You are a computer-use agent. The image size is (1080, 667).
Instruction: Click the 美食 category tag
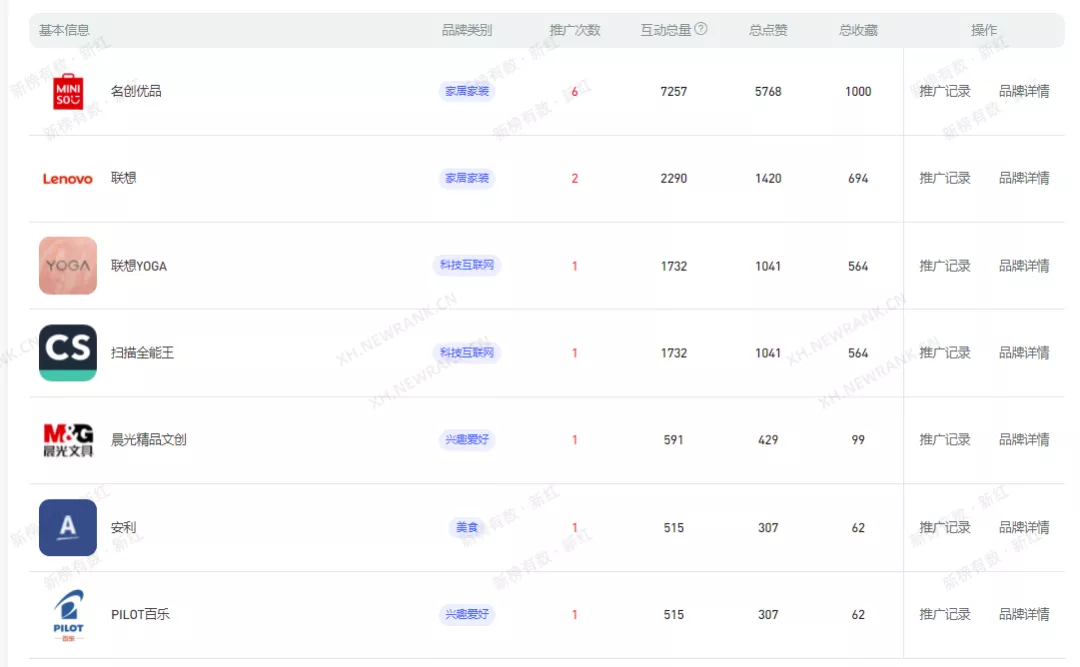[x=466, y=527]
